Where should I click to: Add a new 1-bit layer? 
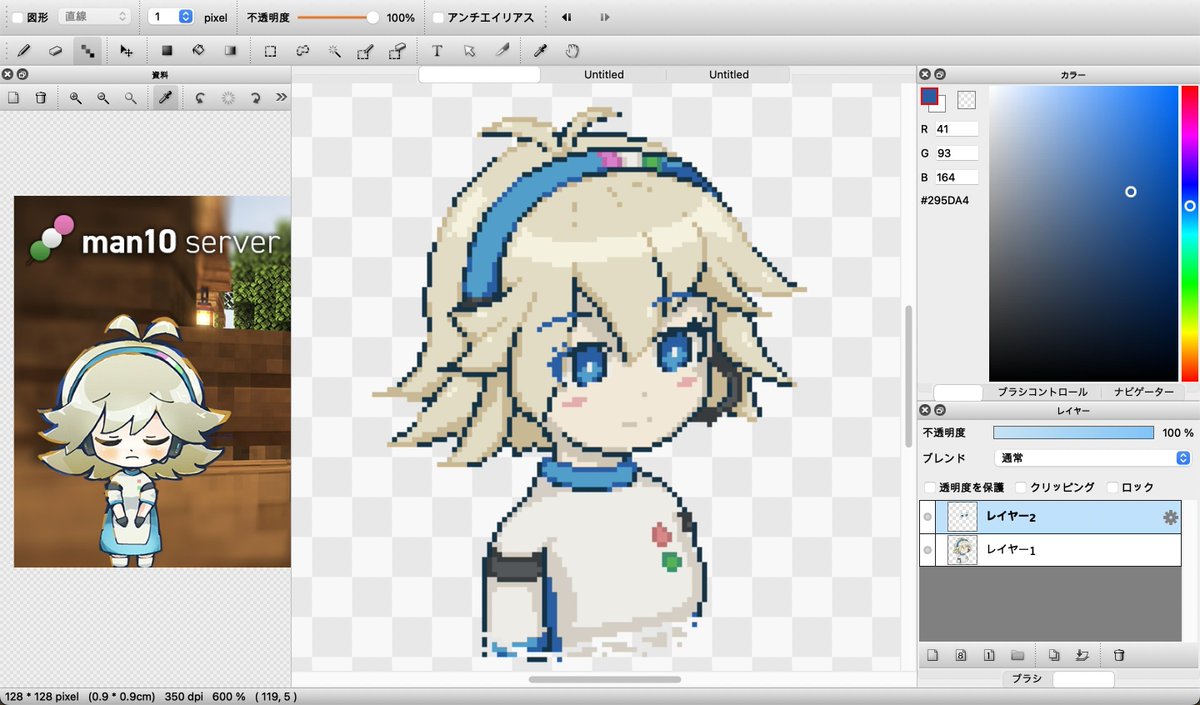(989, 656)
